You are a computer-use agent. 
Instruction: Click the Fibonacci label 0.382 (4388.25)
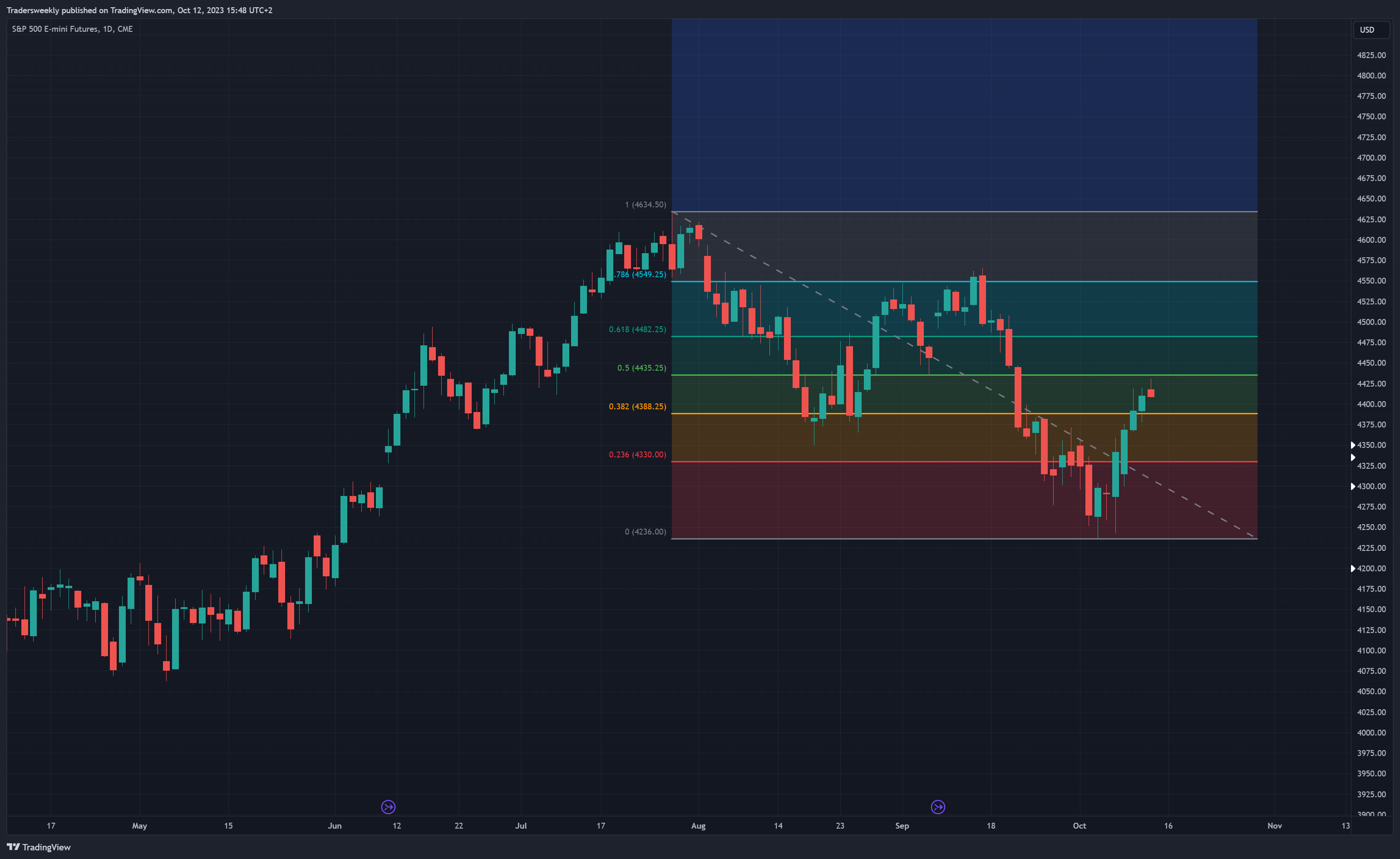[637, 407]
